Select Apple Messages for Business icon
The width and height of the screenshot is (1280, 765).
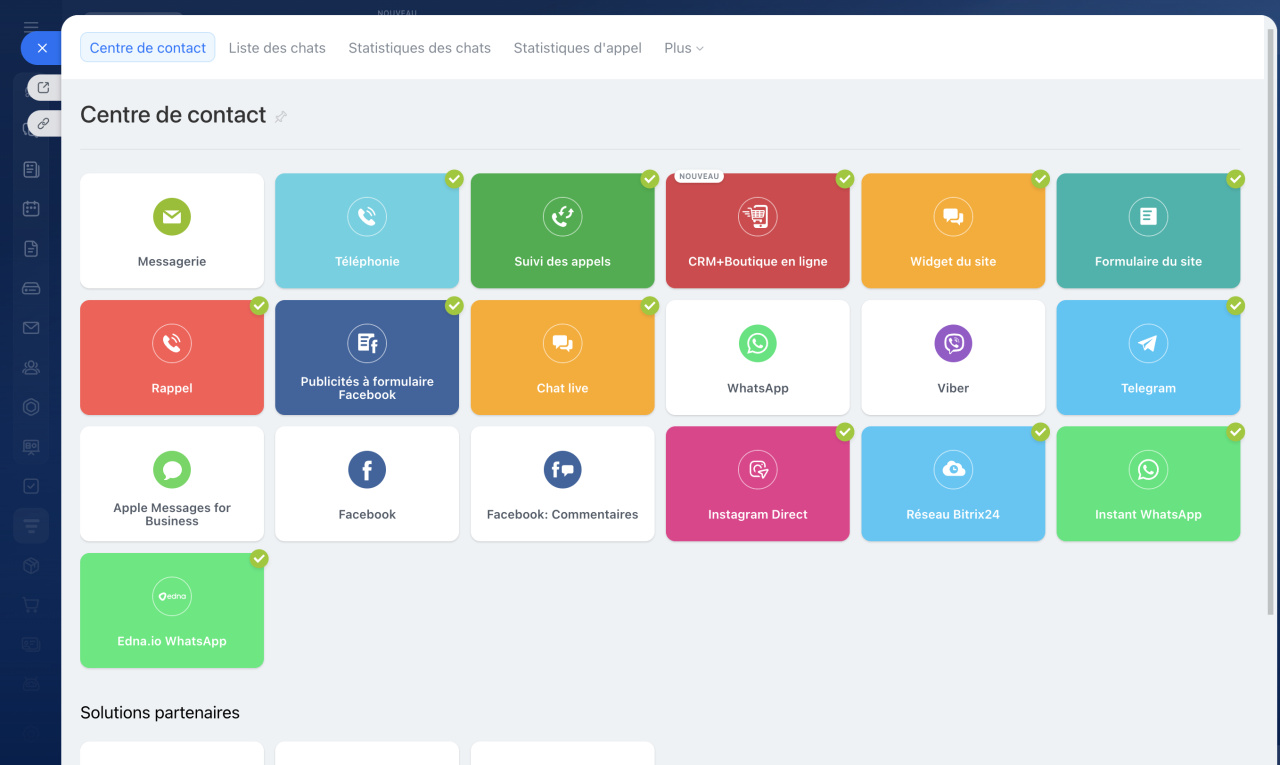pyautogui.click(x=172, y=470)
